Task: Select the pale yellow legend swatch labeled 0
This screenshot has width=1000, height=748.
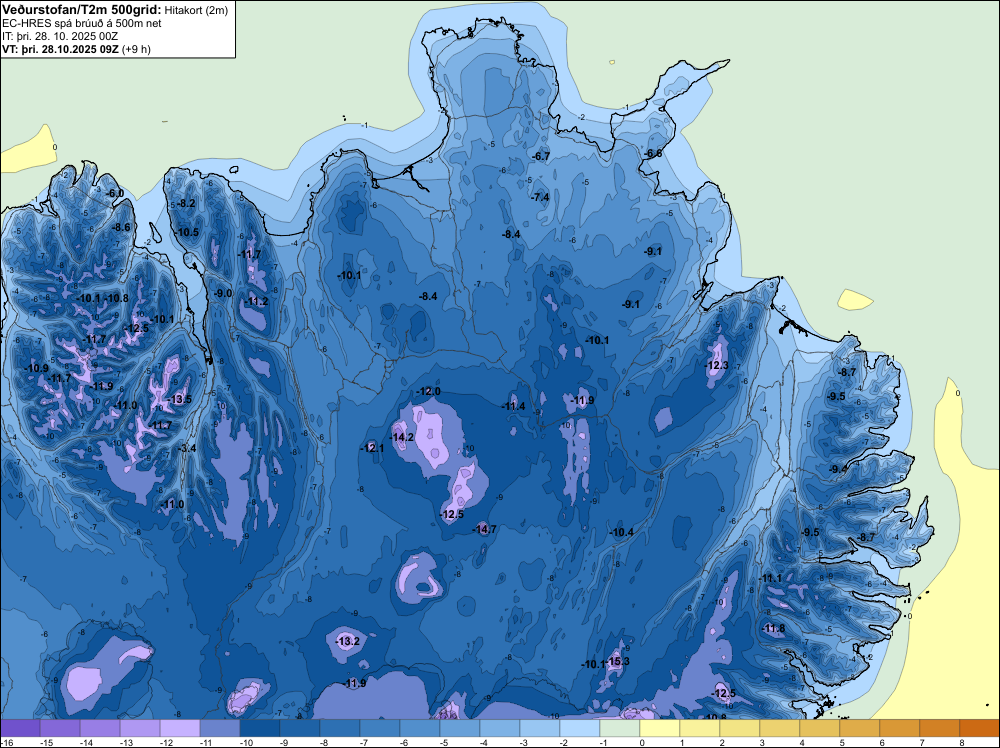Action: tap(659, 728)
